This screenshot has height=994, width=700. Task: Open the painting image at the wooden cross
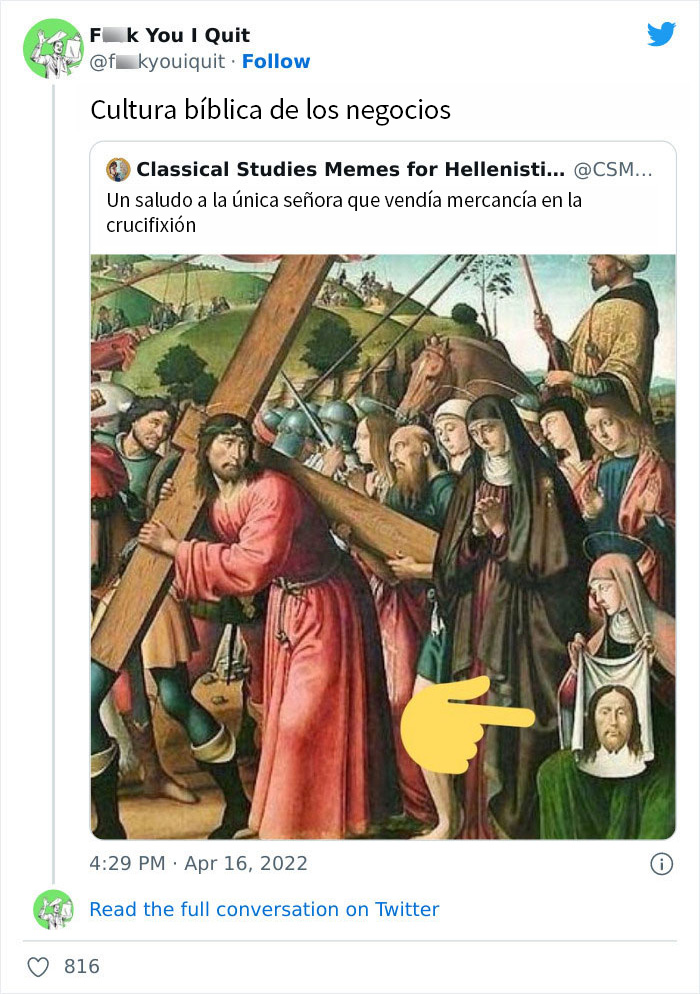point(230,400)
